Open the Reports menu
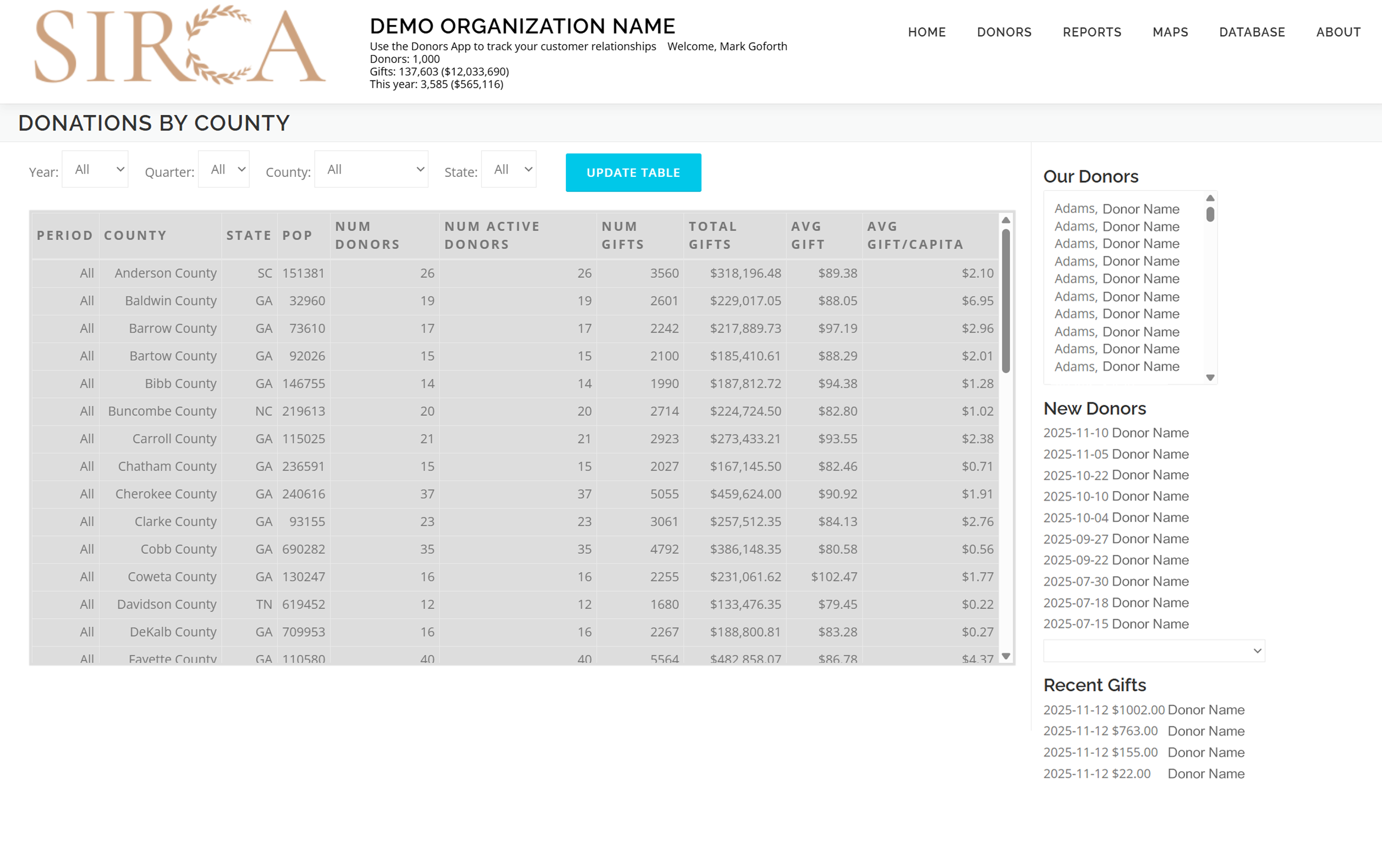This screenshot has height=868, width=1382. pyautogui.click(x=1092, y=32)
